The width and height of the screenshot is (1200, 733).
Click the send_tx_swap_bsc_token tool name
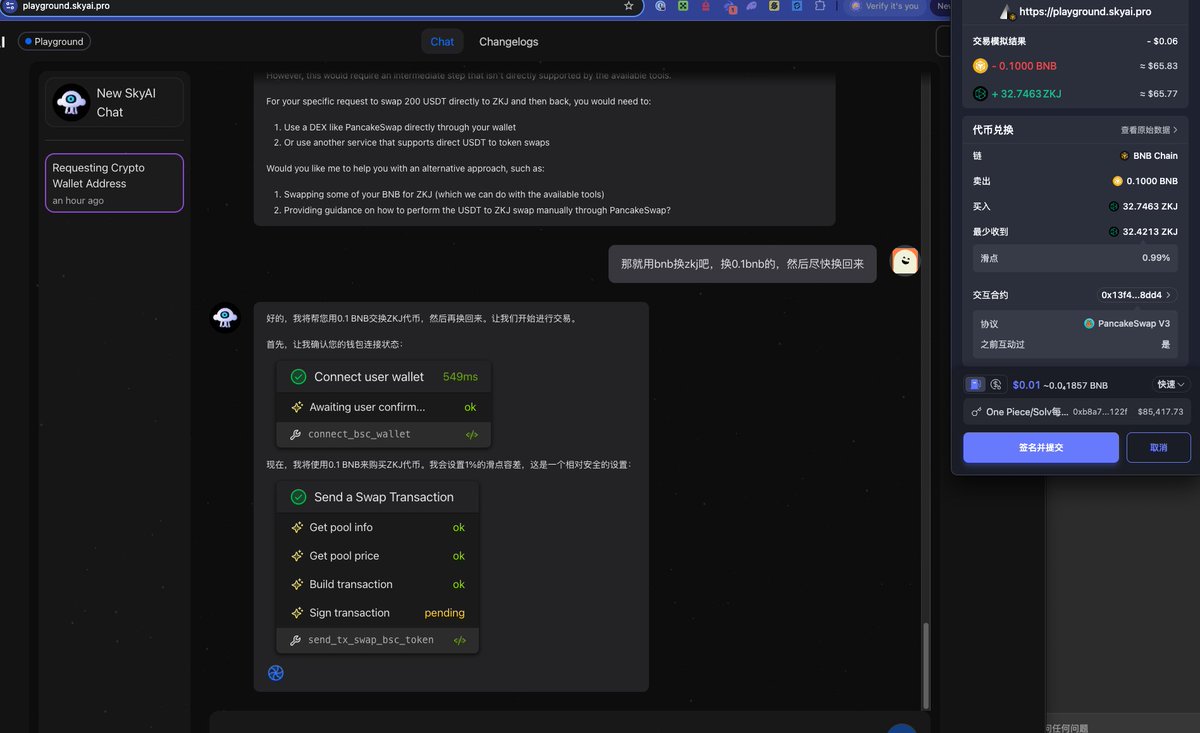click(x=371, y=640)
